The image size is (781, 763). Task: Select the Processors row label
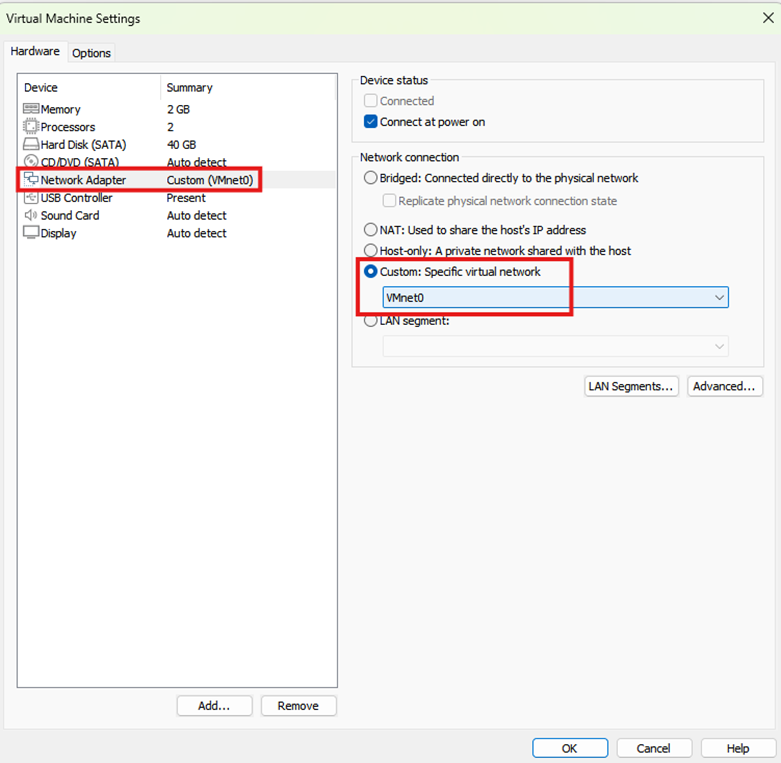pyautogui.click(x=68, y=127)
